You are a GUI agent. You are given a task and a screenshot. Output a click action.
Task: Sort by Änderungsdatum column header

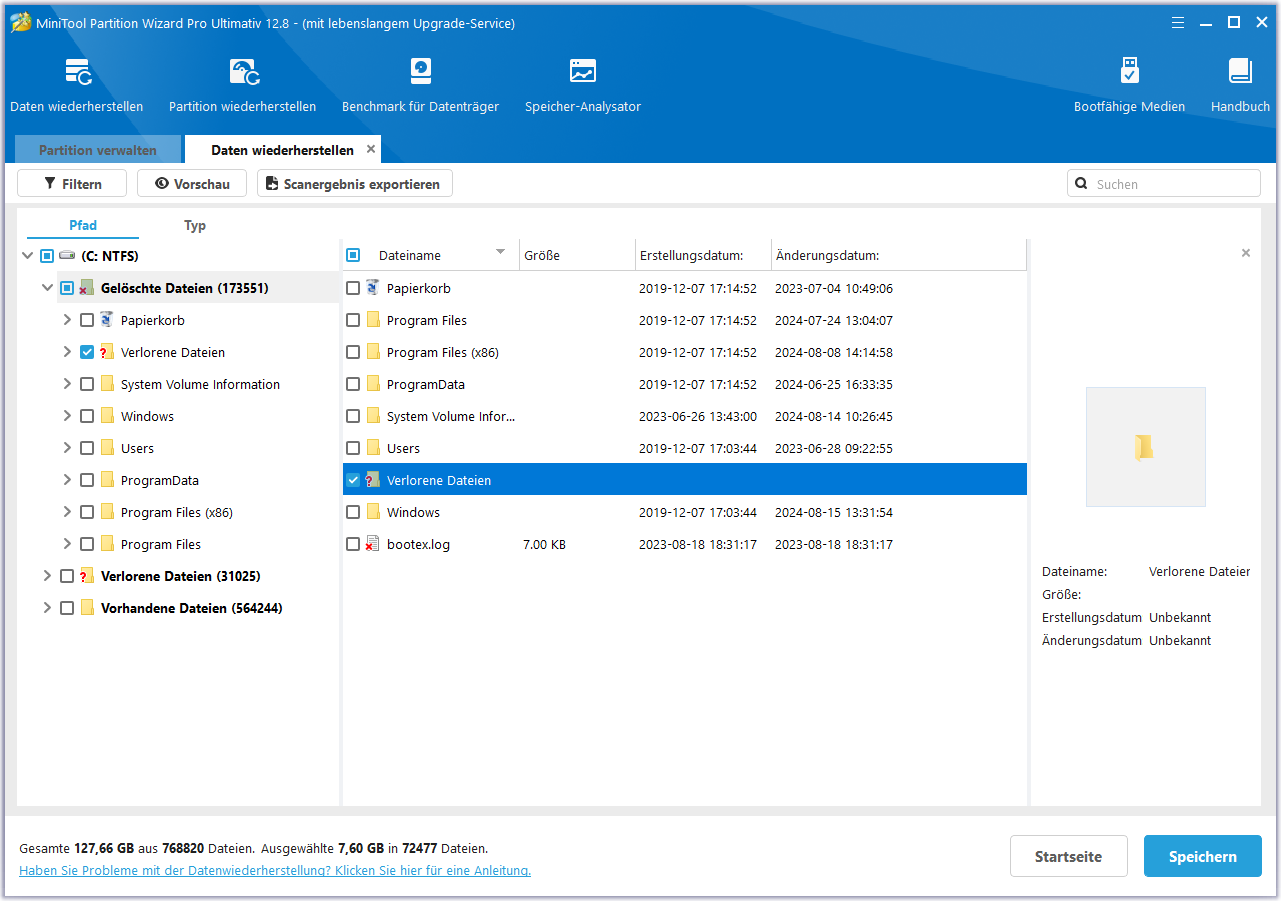click(899, 255)
